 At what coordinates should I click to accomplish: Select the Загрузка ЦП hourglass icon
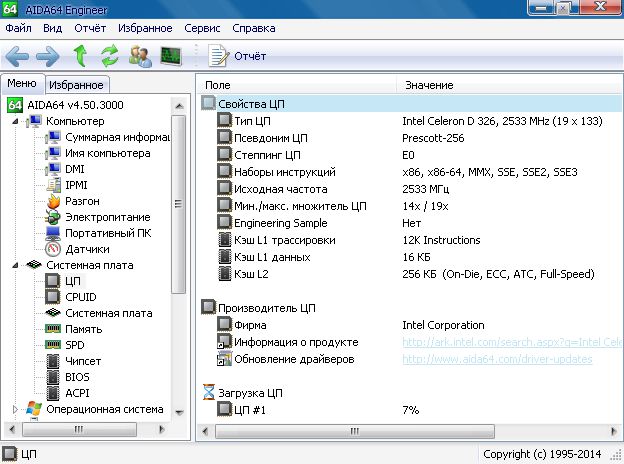[x=209, y=393]
